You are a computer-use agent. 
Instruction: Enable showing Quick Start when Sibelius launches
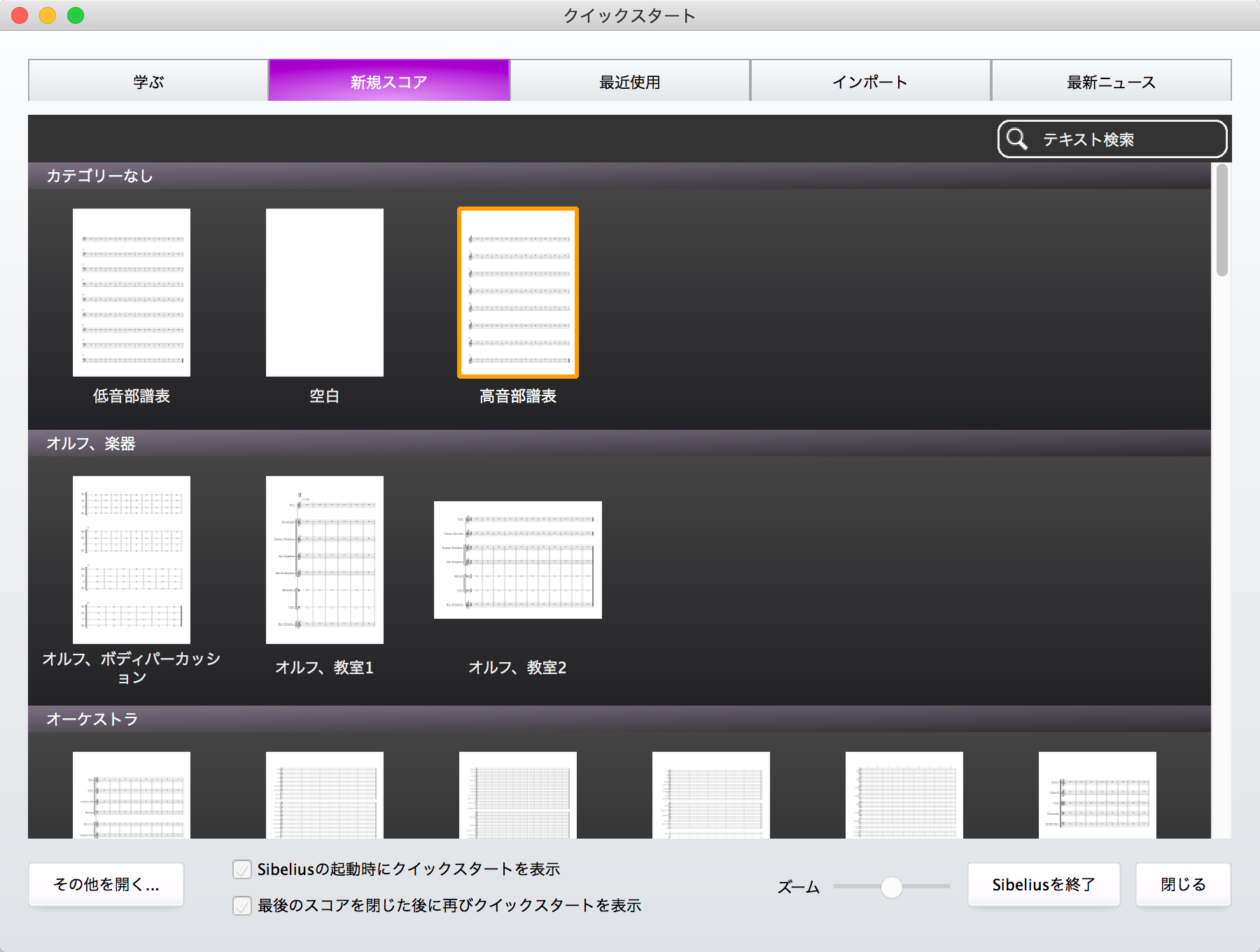[242, 869]
